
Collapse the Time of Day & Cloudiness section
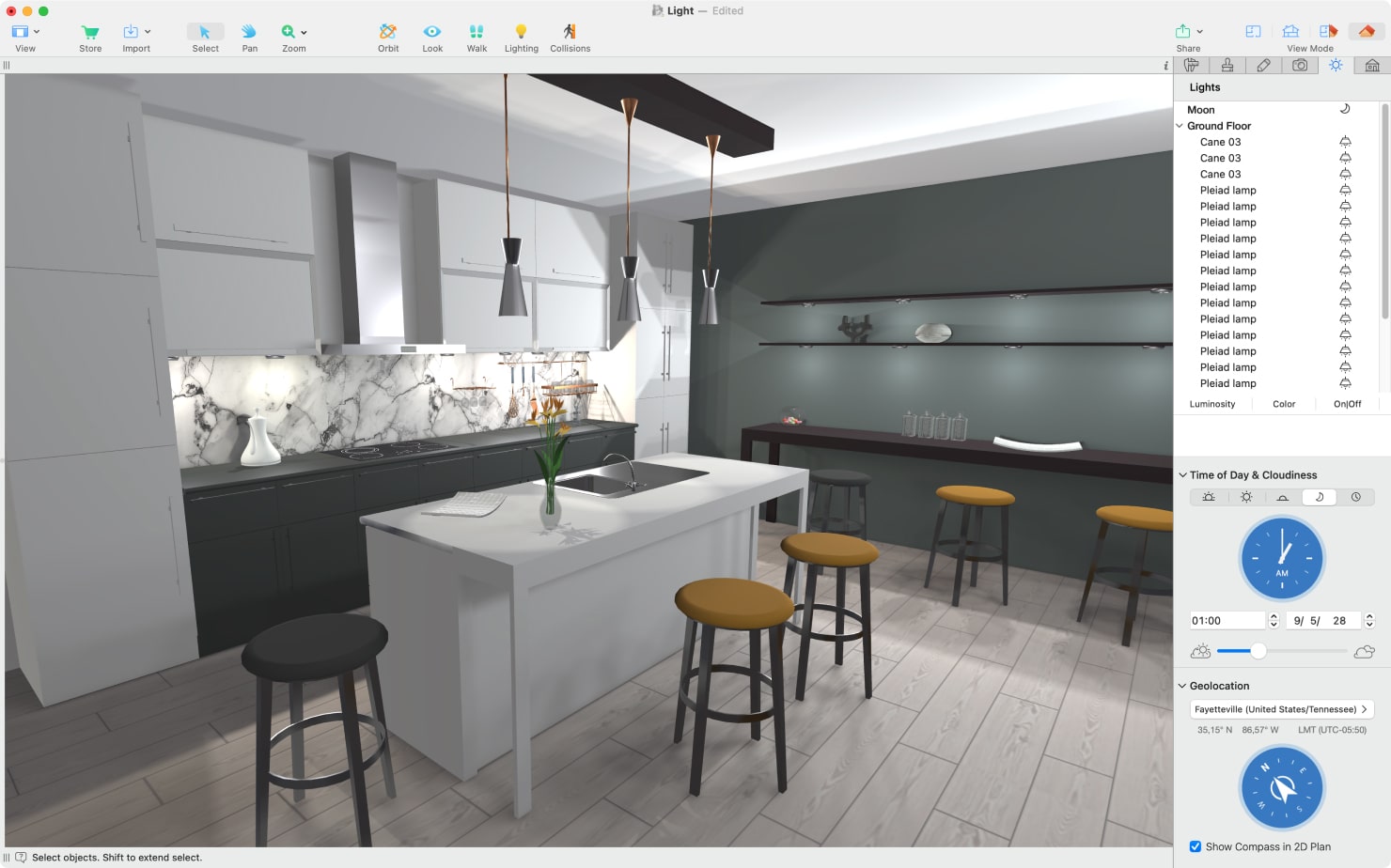(x=1182, y=475)
